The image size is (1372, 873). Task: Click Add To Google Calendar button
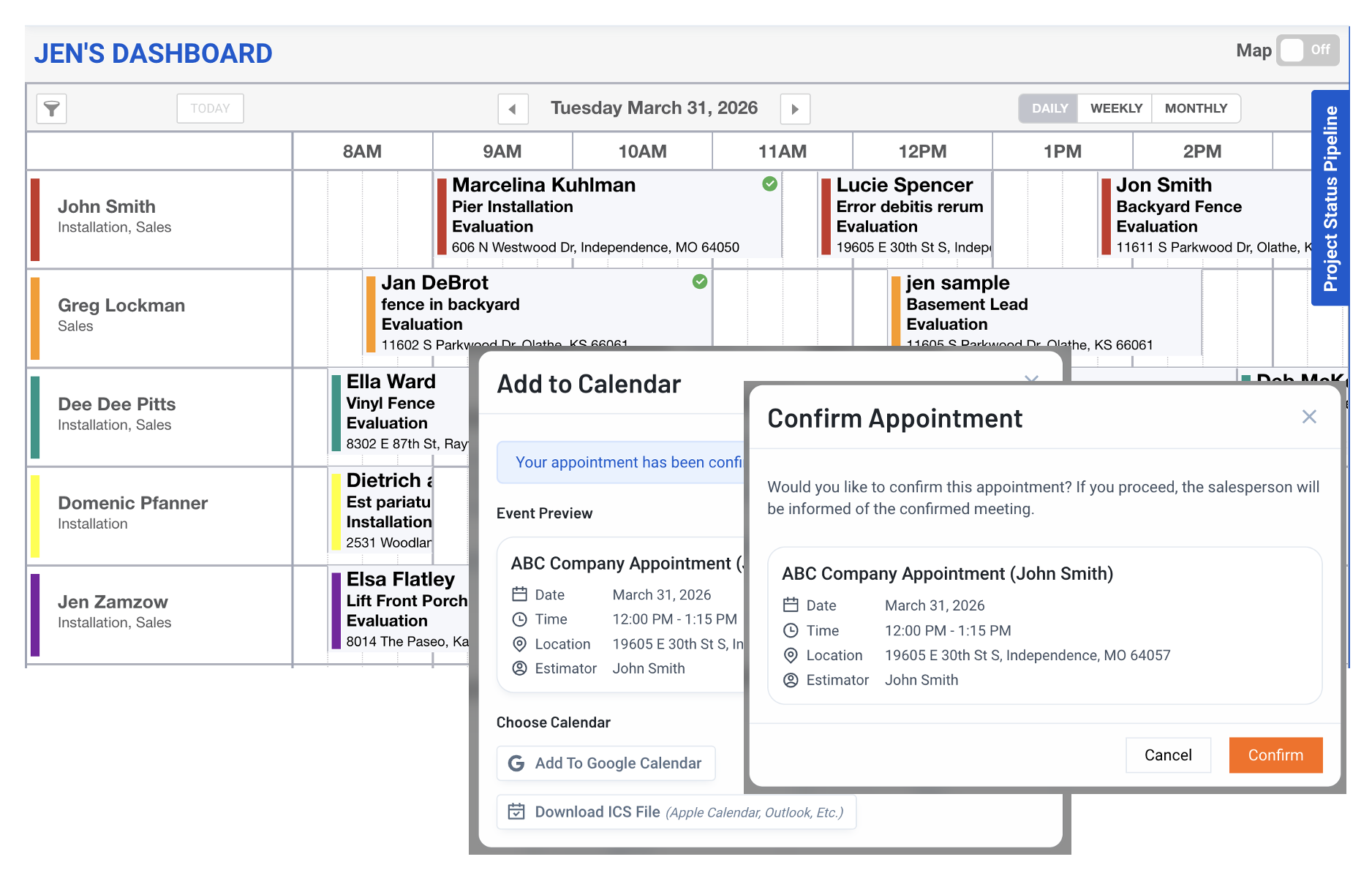pos(606,763)
